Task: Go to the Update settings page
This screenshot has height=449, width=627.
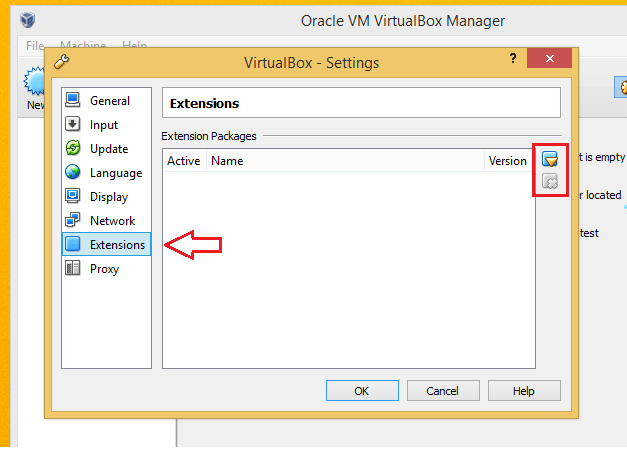Action: [x=106, y=149]
